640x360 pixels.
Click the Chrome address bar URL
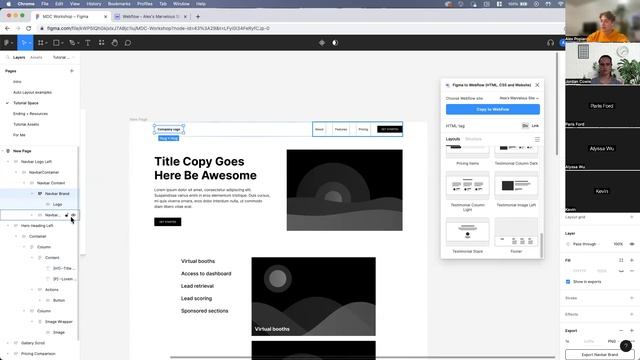click(158, 29)
